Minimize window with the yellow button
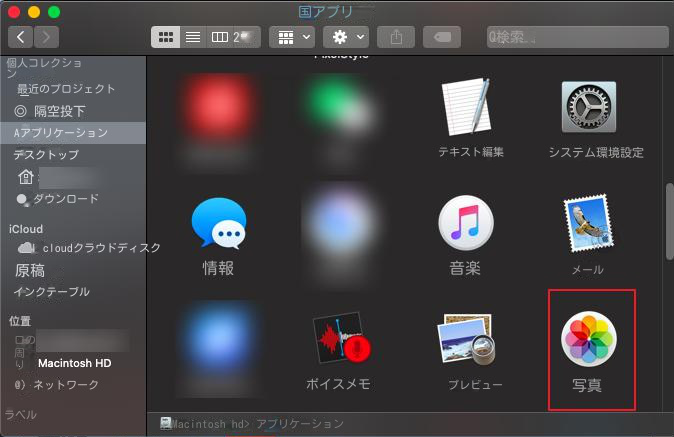The height and width of the screenshot is (437, 674). coord(34,12)
